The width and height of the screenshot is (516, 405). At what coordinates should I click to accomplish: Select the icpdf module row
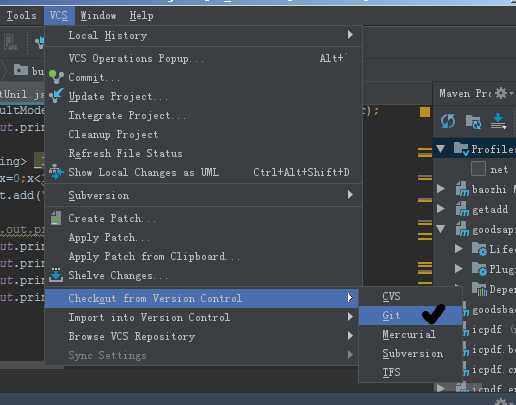pos(490,329)
